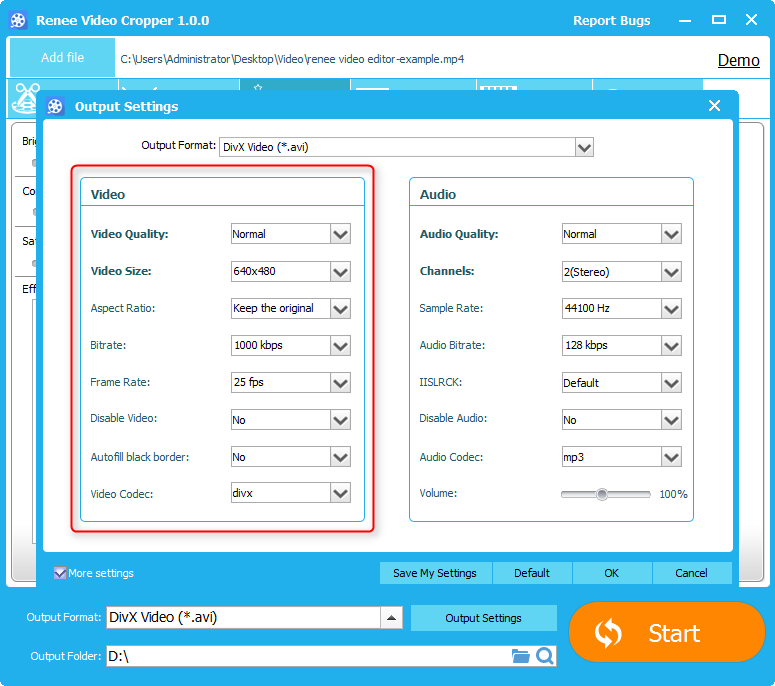Click the magnifier icon beside output folder
775x686 pixels.
[x=545, y=656]
